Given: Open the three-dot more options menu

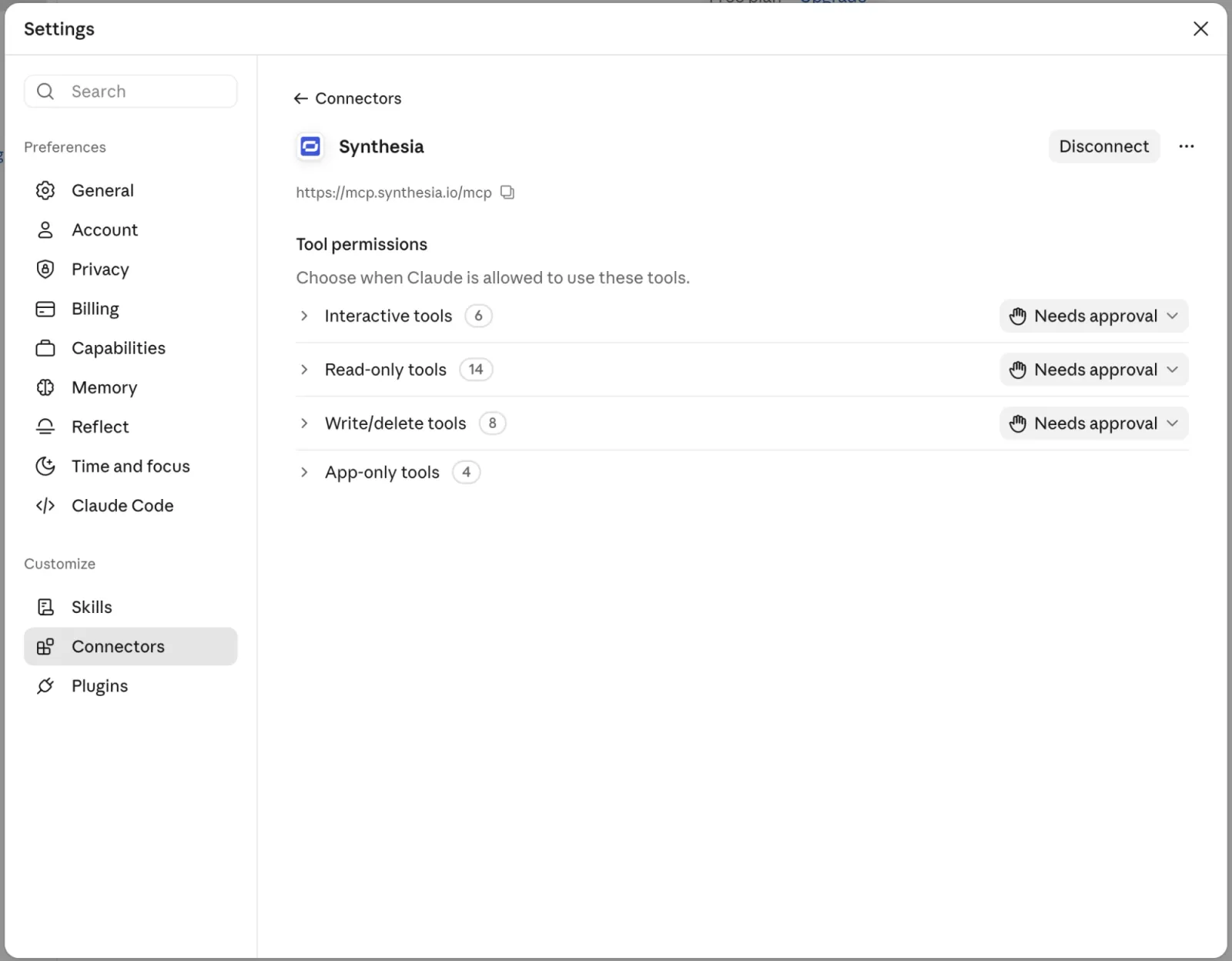Looking at the screenshot, I should (x=1187, y=146).
